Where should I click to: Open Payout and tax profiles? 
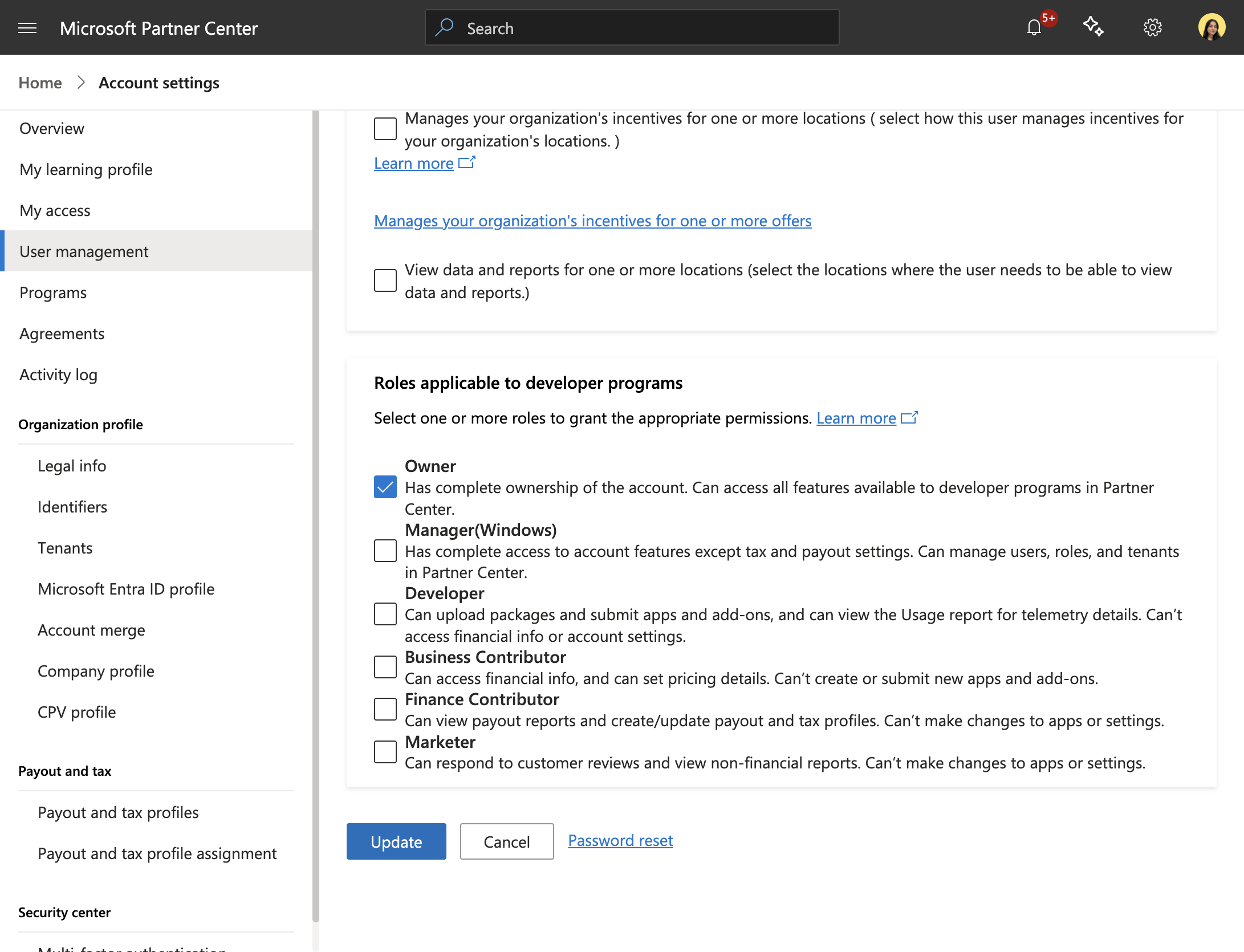point(118,812)
